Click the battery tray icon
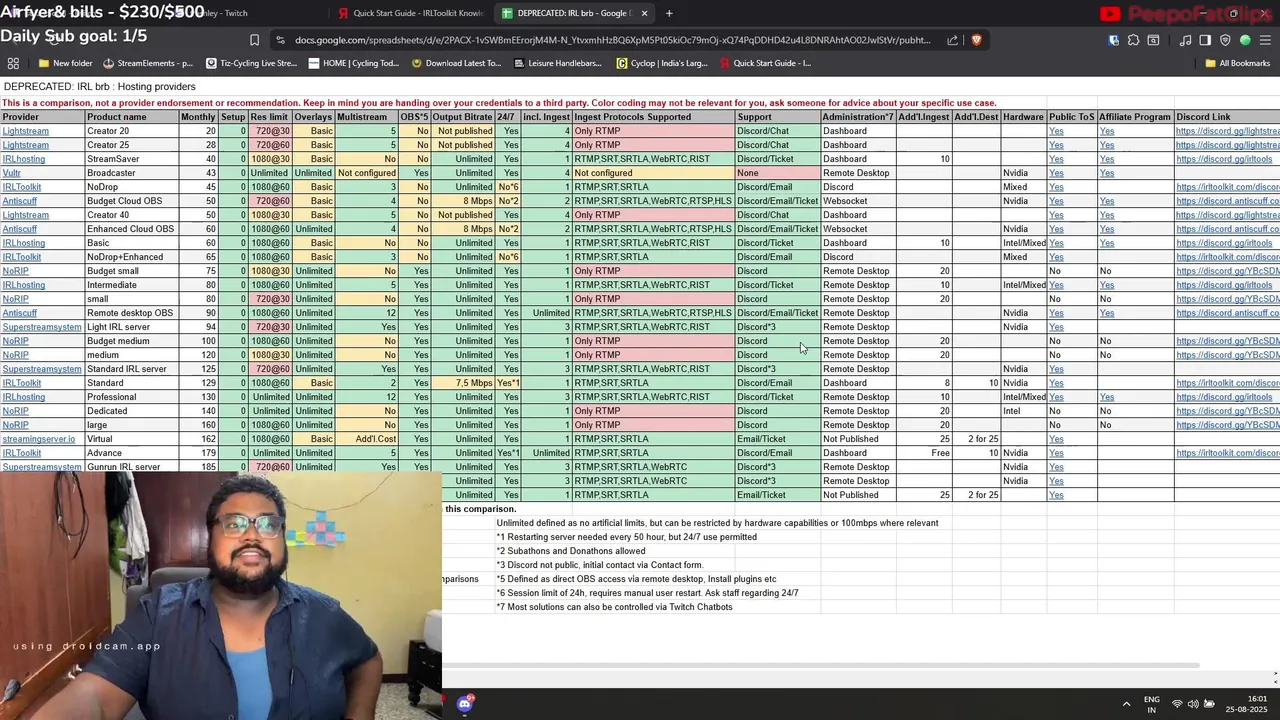The image size is (1280, 720). (x=1209, y=704)
